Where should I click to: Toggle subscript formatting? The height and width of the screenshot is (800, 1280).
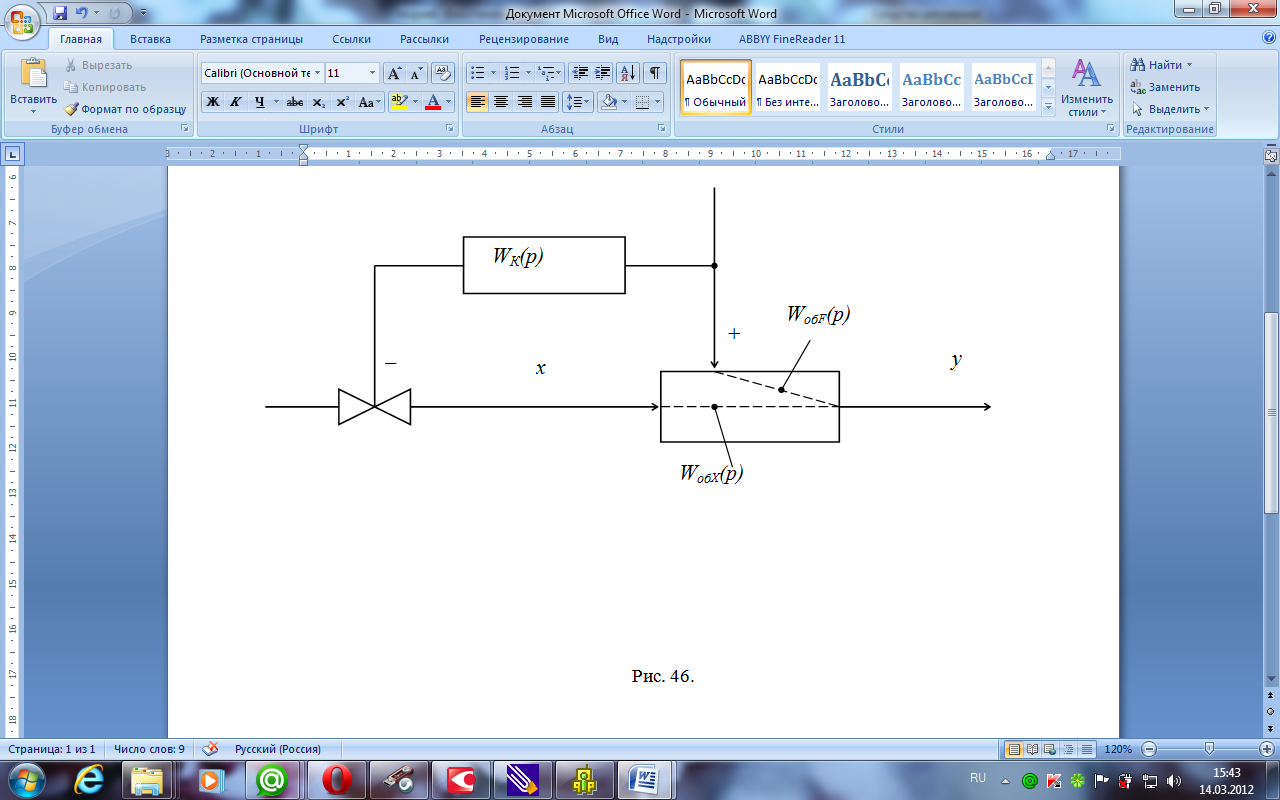coord(318,102)
